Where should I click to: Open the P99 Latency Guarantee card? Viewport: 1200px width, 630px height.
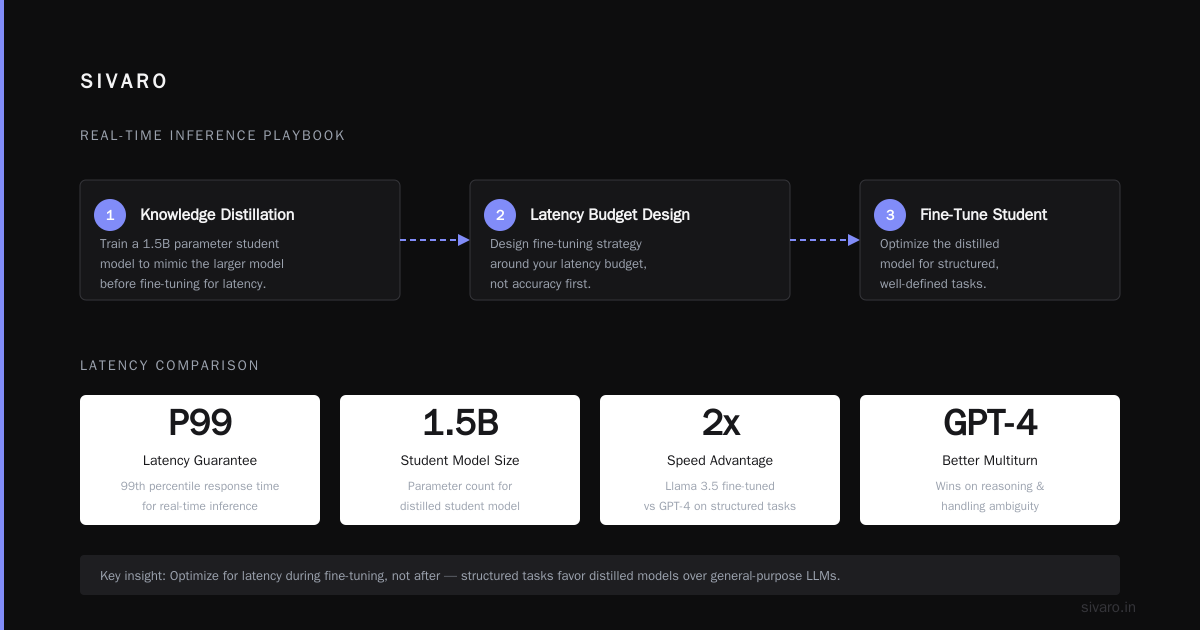200,460
